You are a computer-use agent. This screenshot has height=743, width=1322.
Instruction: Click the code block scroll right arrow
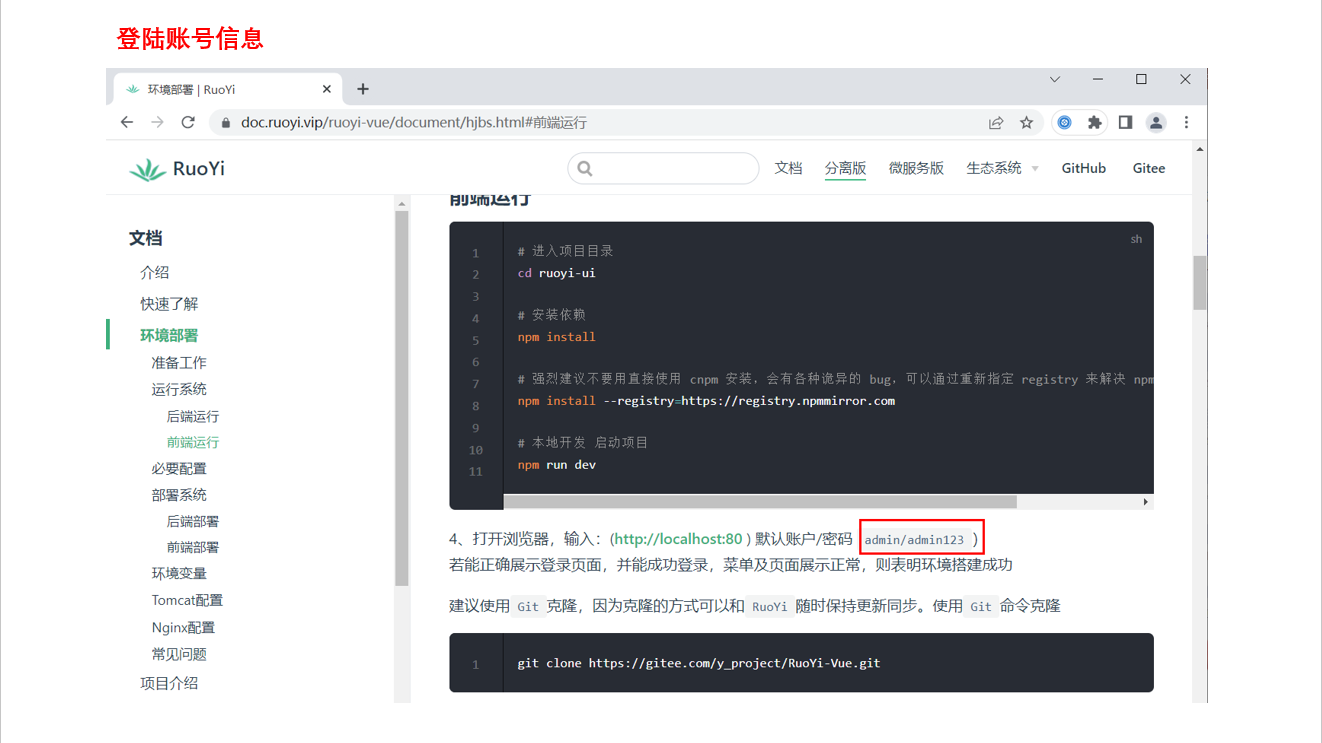pos(1146,502)
